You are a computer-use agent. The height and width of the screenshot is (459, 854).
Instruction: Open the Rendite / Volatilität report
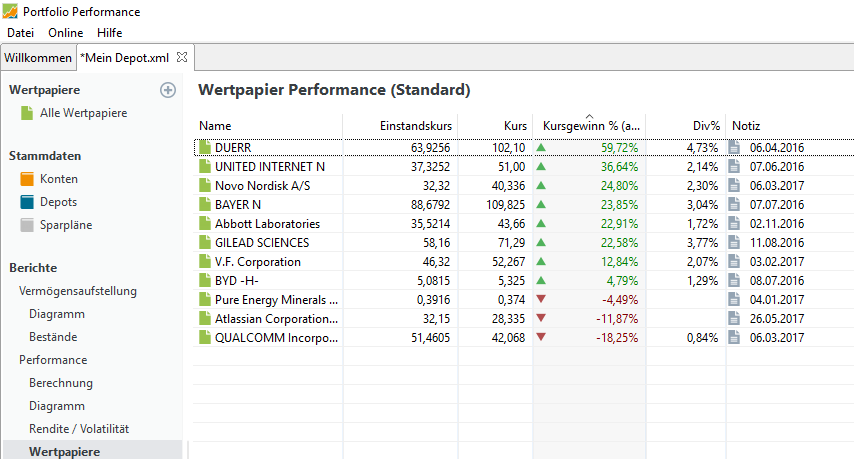(x=79, y=429)
